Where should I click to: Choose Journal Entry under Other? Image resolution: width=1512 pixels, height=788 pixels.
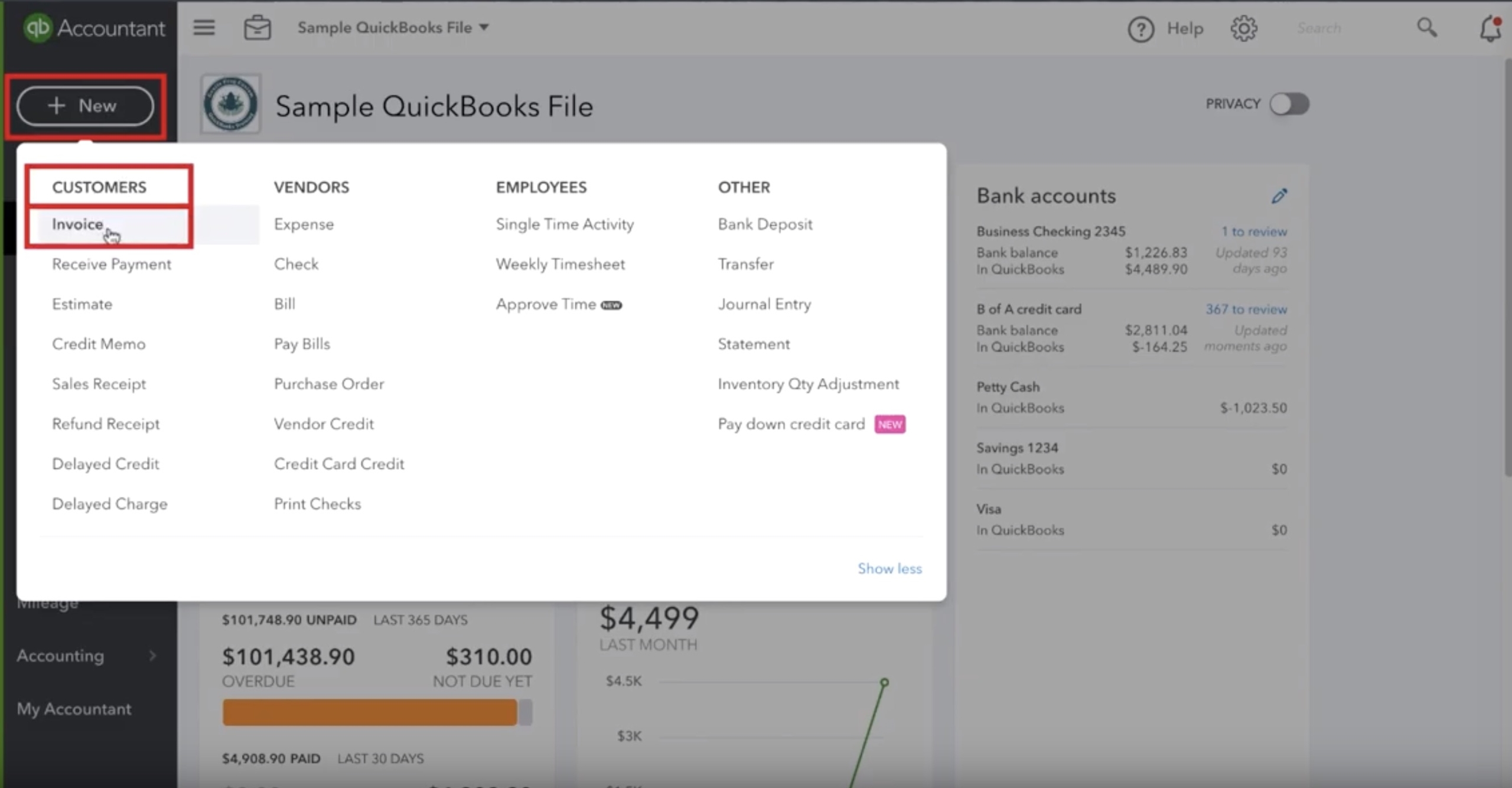click(x=764, y=304)
